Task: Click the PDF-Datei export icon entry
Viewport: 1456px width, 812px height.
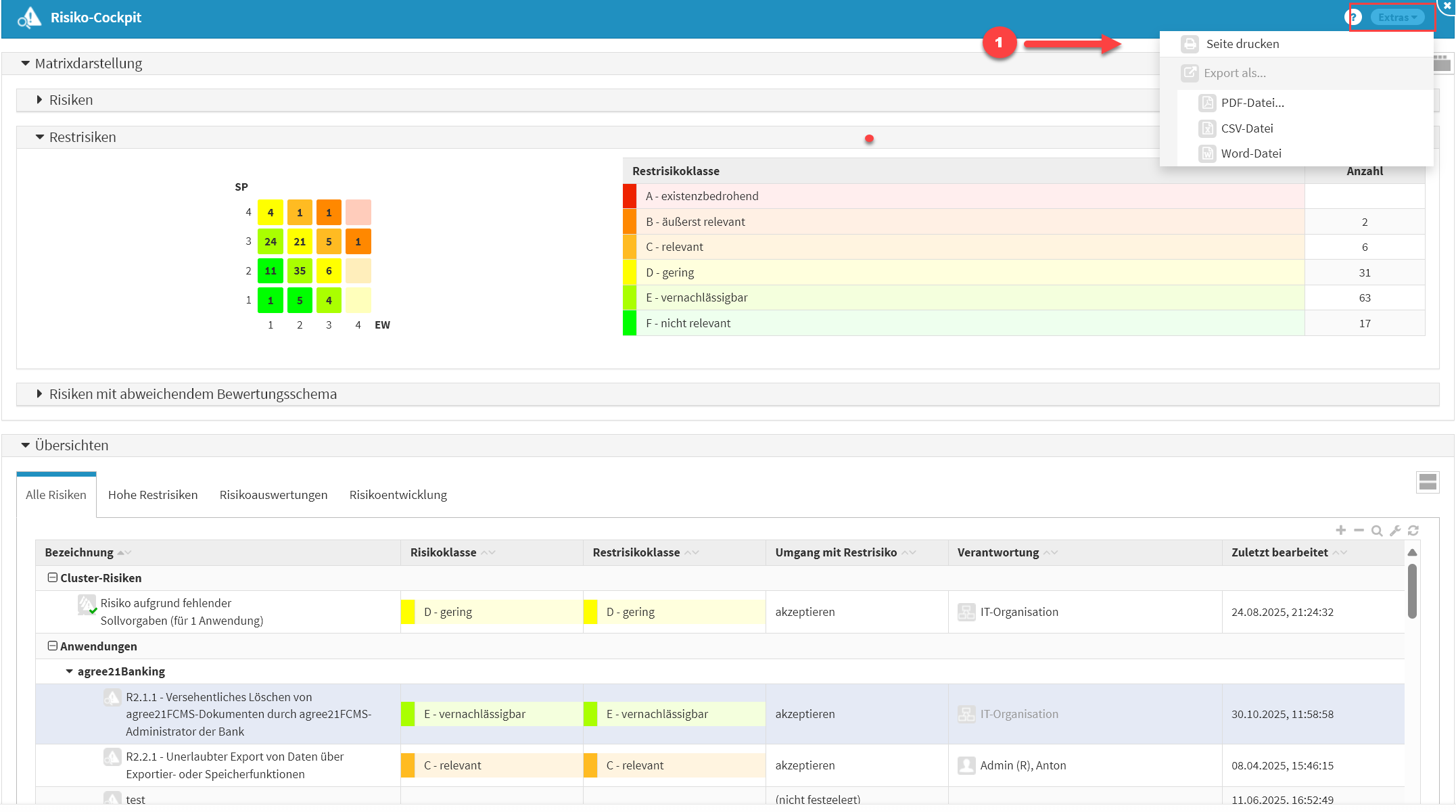Action: pos(1207,103)
